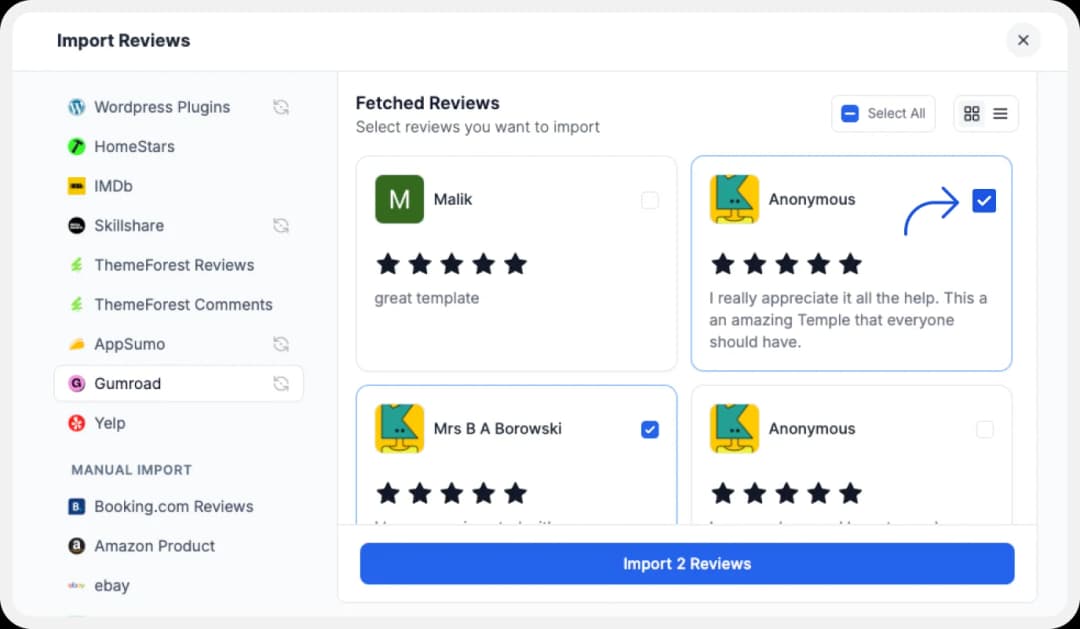The width and height of the screenshot is (1080, 629).
Task: Click the refresh icon next to Skillshare
Action: (x=281, y=226)
